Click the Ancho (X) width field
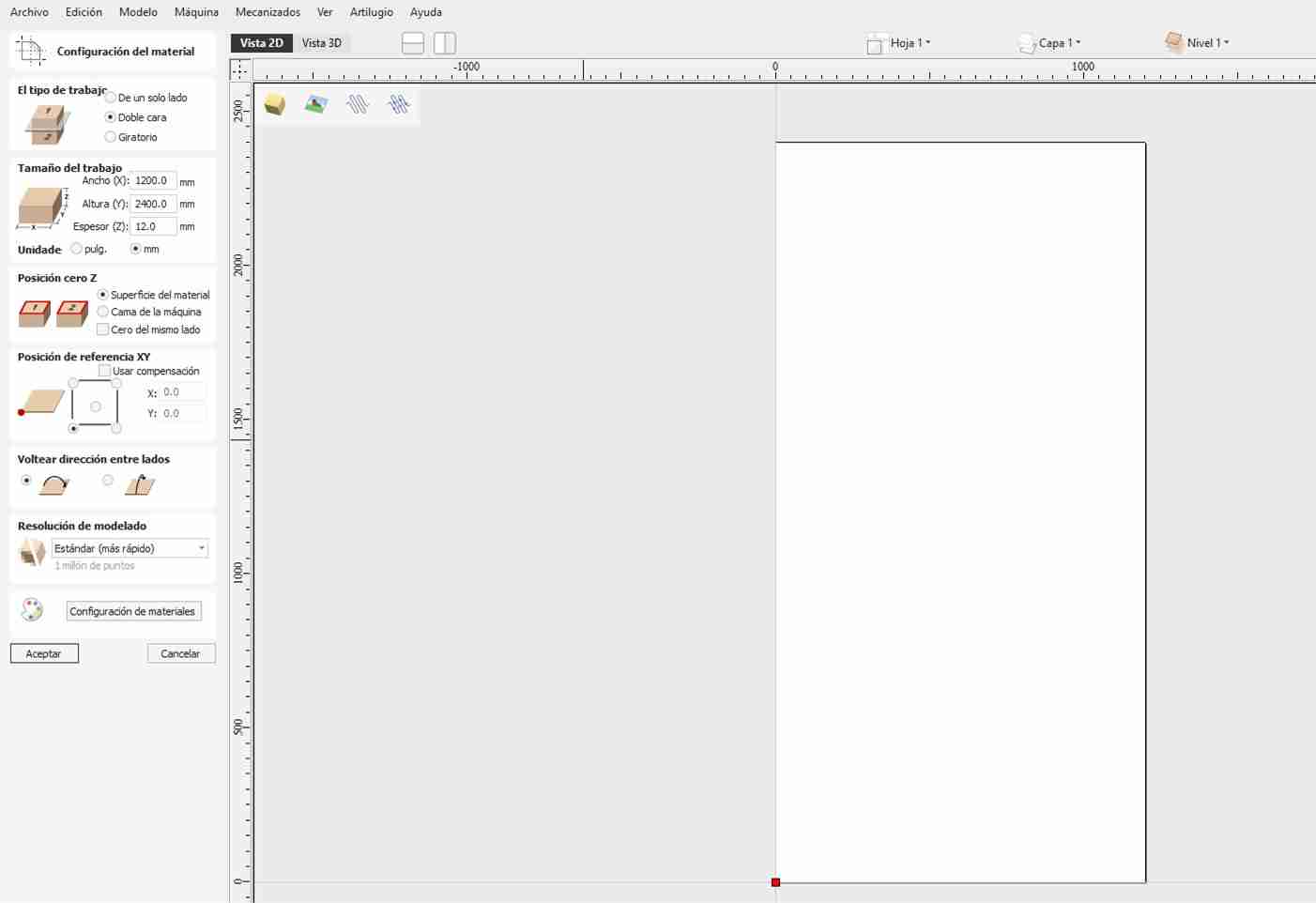 click(153, 180)
